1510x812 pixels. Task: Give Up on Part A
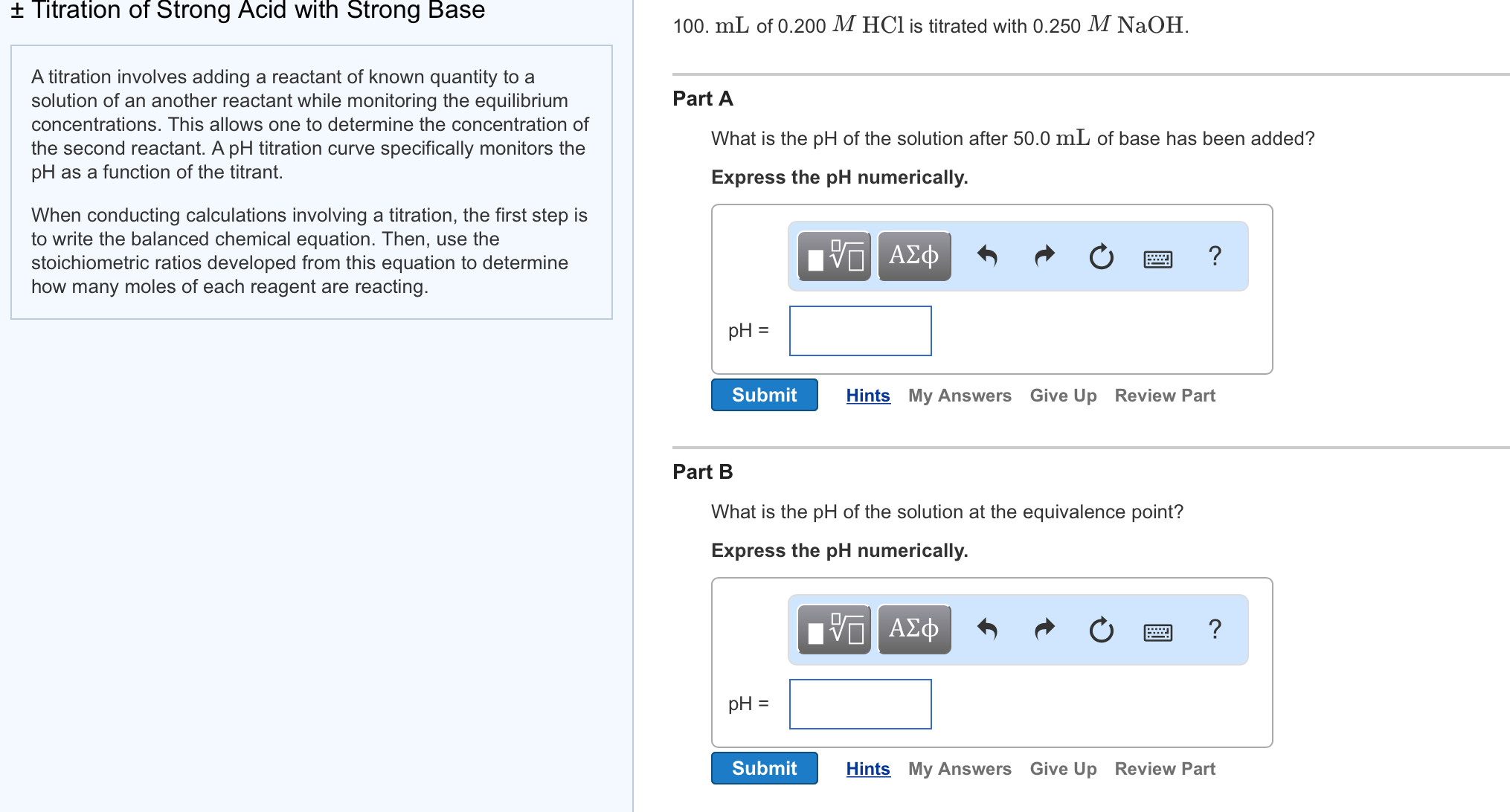(x=1063, y=395)
